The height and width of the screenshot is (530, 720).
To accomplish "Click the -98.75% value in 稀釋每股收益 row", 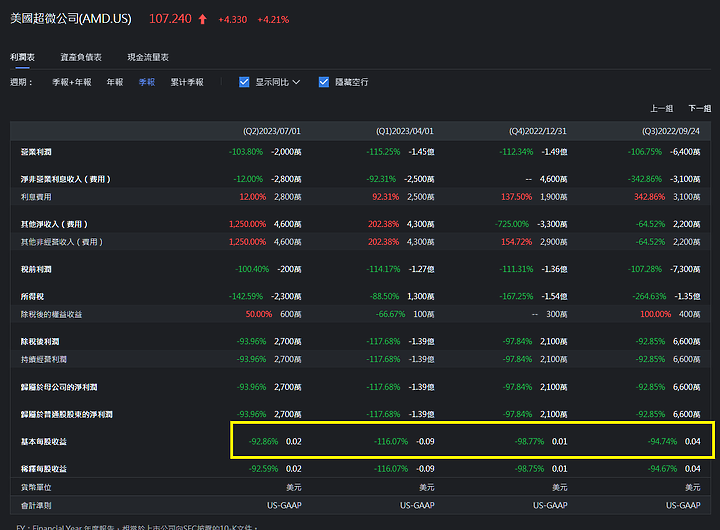I will (529, 469).
